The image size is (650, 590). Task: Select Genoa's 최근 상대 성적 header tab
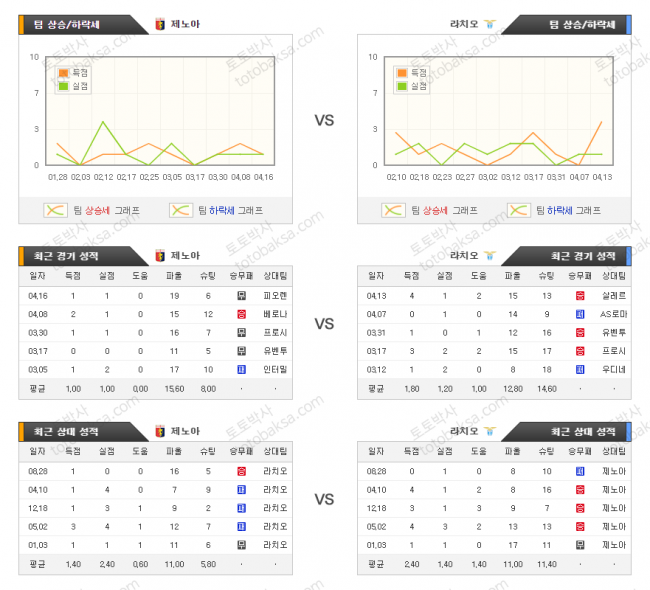pos(71,431)
